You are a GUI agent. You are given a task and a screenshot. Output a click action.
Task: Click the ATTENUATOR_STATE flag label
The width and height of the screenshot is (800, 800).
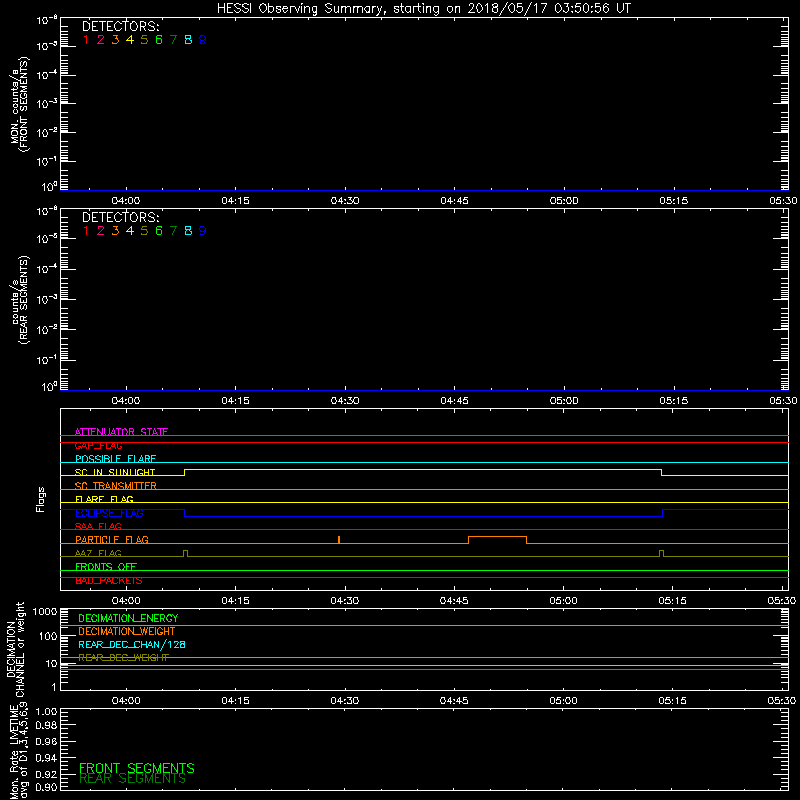pyautogui.click(x=121, y=432)
